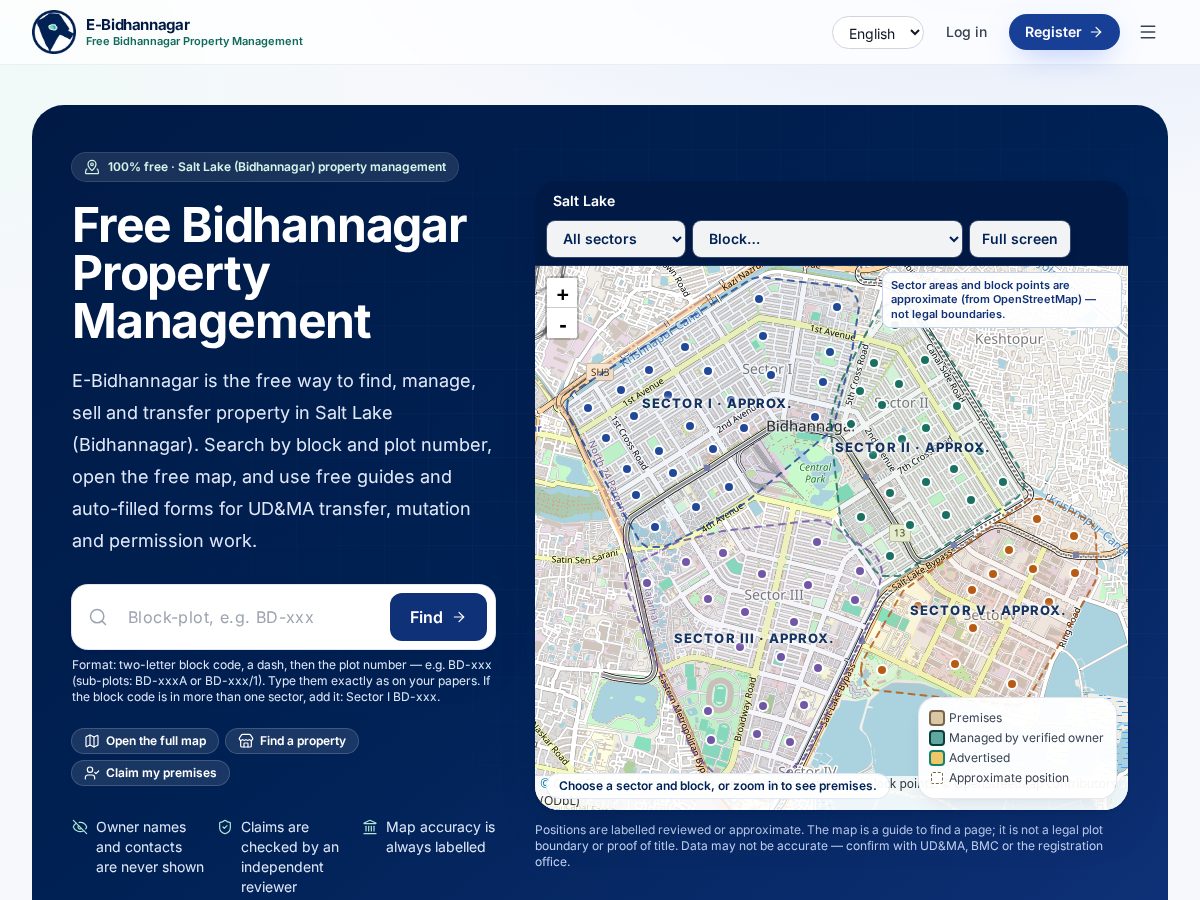Click the map pin icon in 100% free badge
The width and height of the screenshot is (1200, 900).
tap(92, 167)
